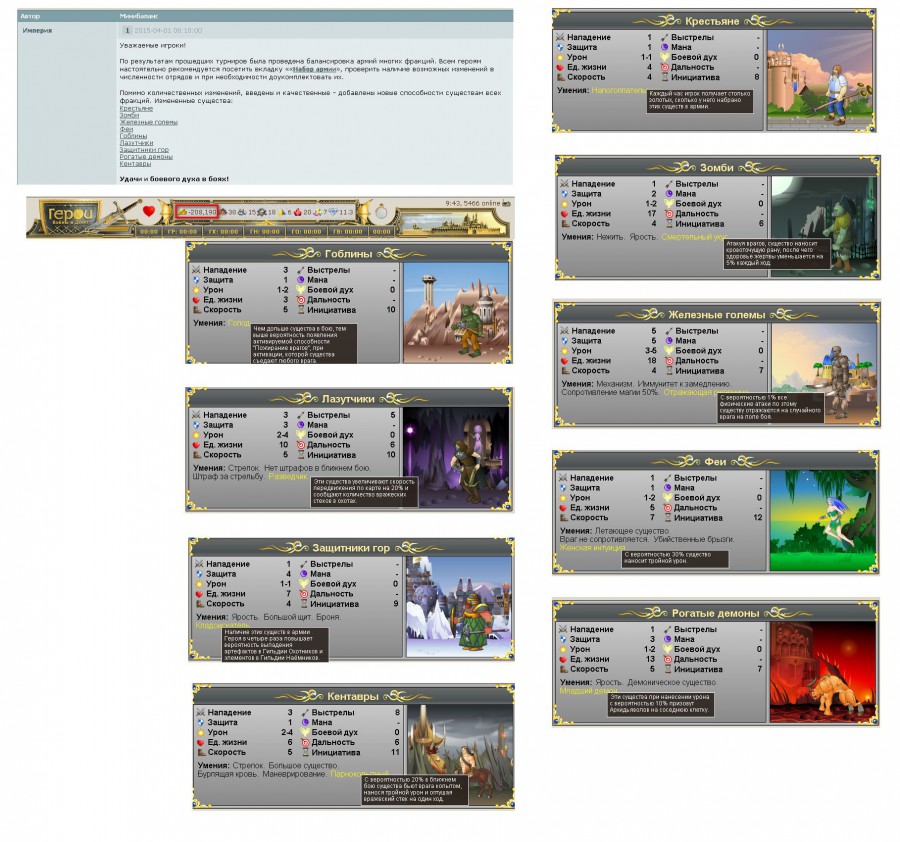Click the morale icon in Железные големы card

(x=664, y=351)
